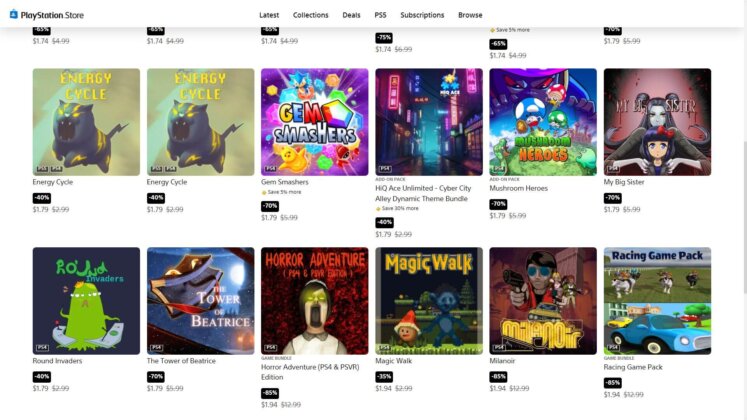Click The Tower of Beatrice title link
Image resolution: width=747 pixels, height=420 pixels.
coord(181,361)
